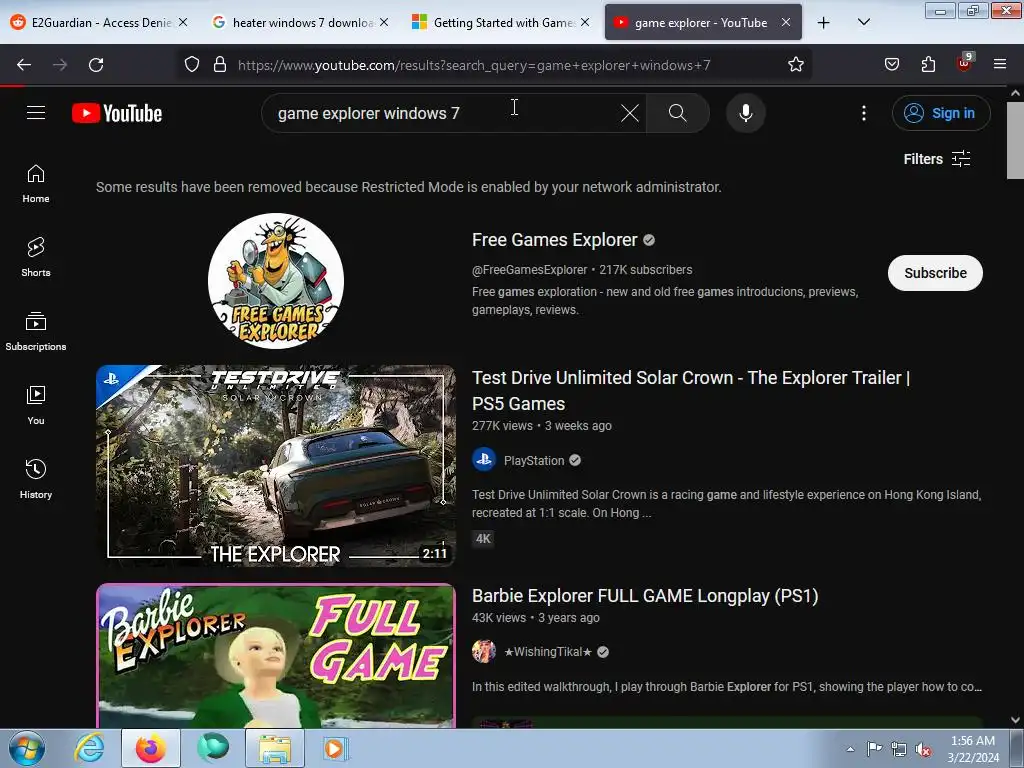
Task: Open the list all tabs dropdown
Action: 863,22
